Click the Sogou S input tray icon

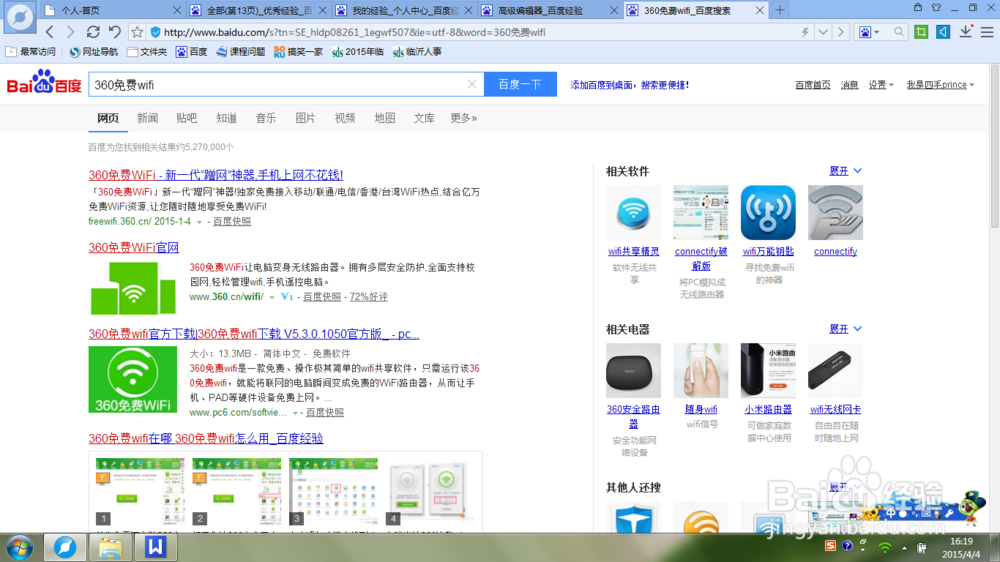coord(830,546)
